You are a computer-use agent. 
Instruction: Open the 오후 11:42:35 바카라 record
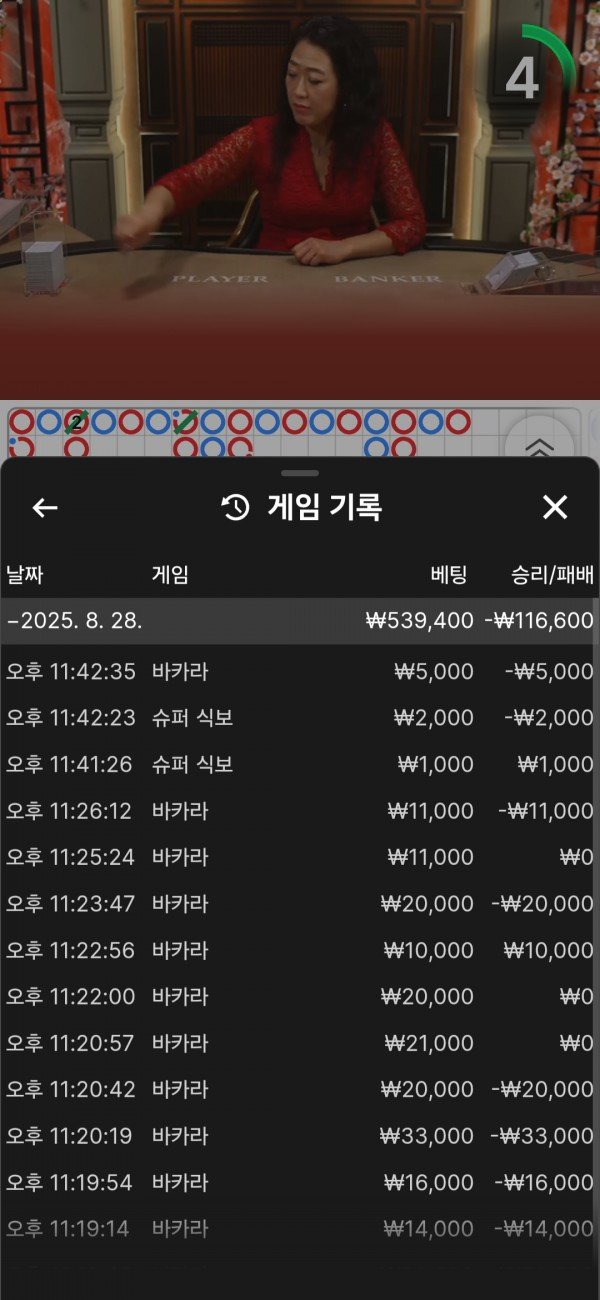point(300,672)
